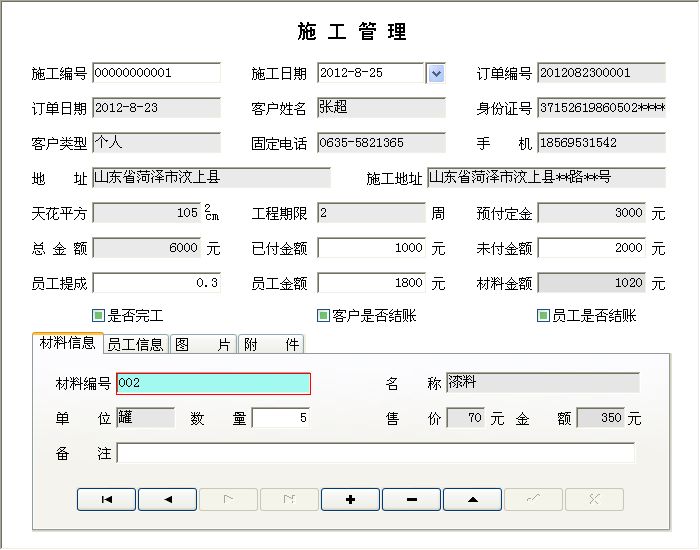Click the 施工日期 date field

[371, 73]
